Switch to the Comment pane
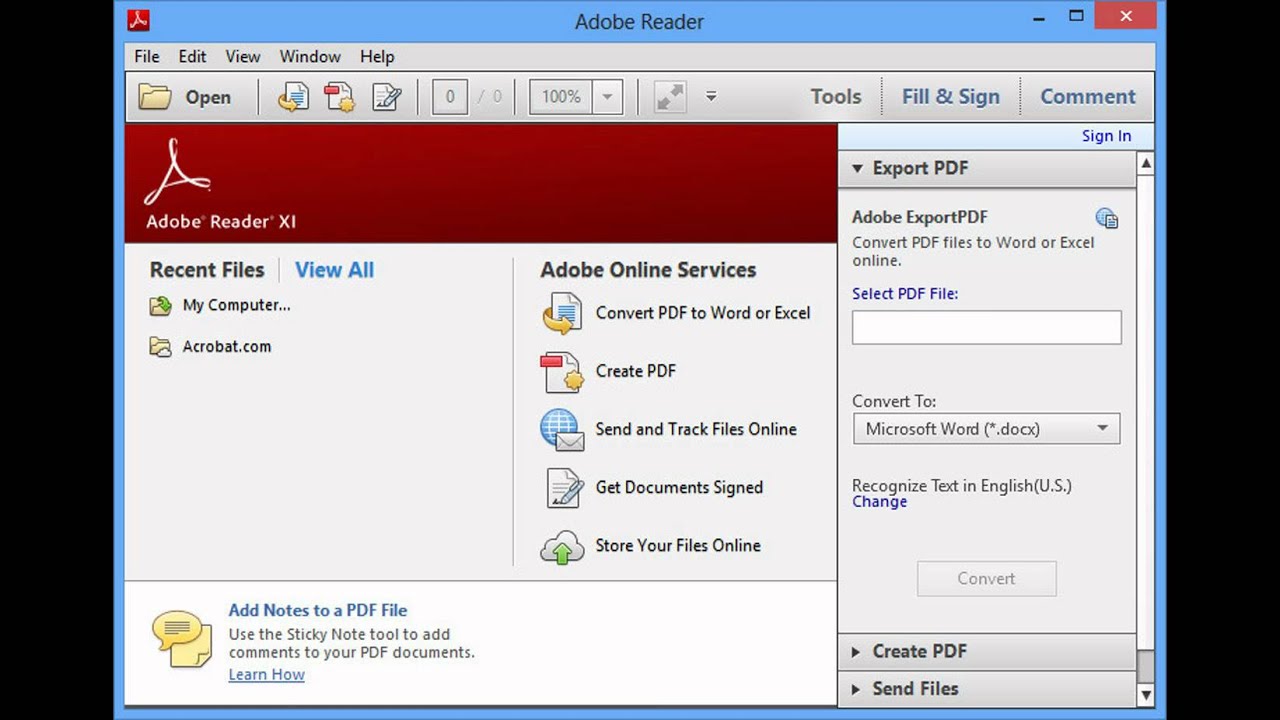The image size is (1280, 720). (1088, 97)
